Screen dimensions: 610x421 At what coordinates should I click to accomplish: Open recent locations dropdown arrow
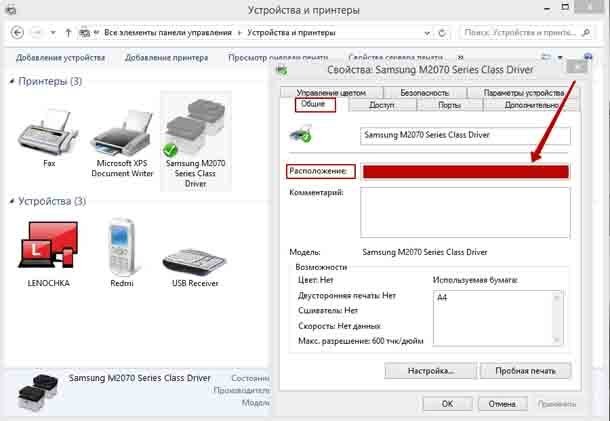click(53, 33)
